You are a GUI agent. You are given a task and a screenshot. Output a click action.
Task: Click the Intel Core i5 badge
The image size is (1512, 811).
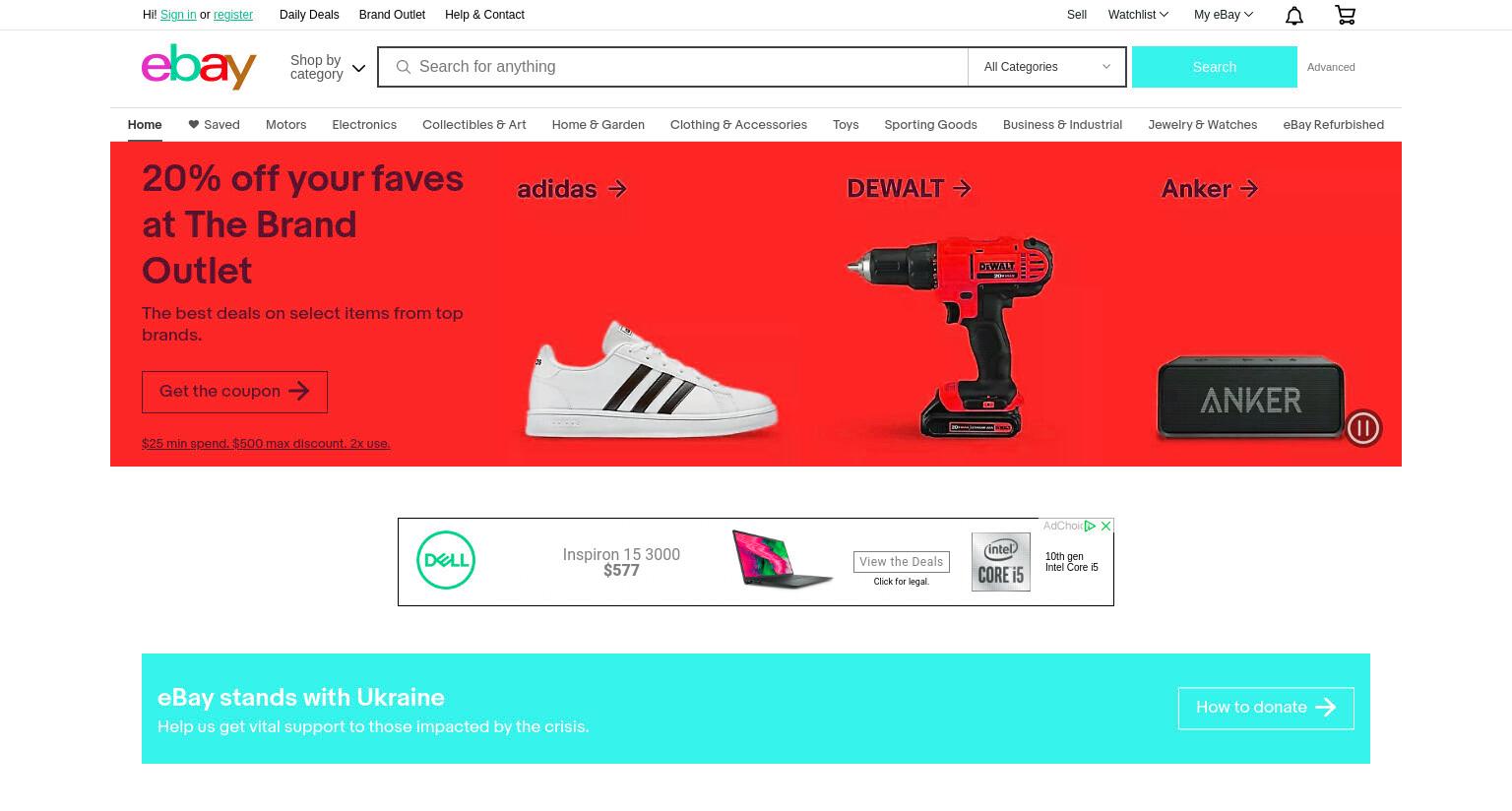point(1001,562)
